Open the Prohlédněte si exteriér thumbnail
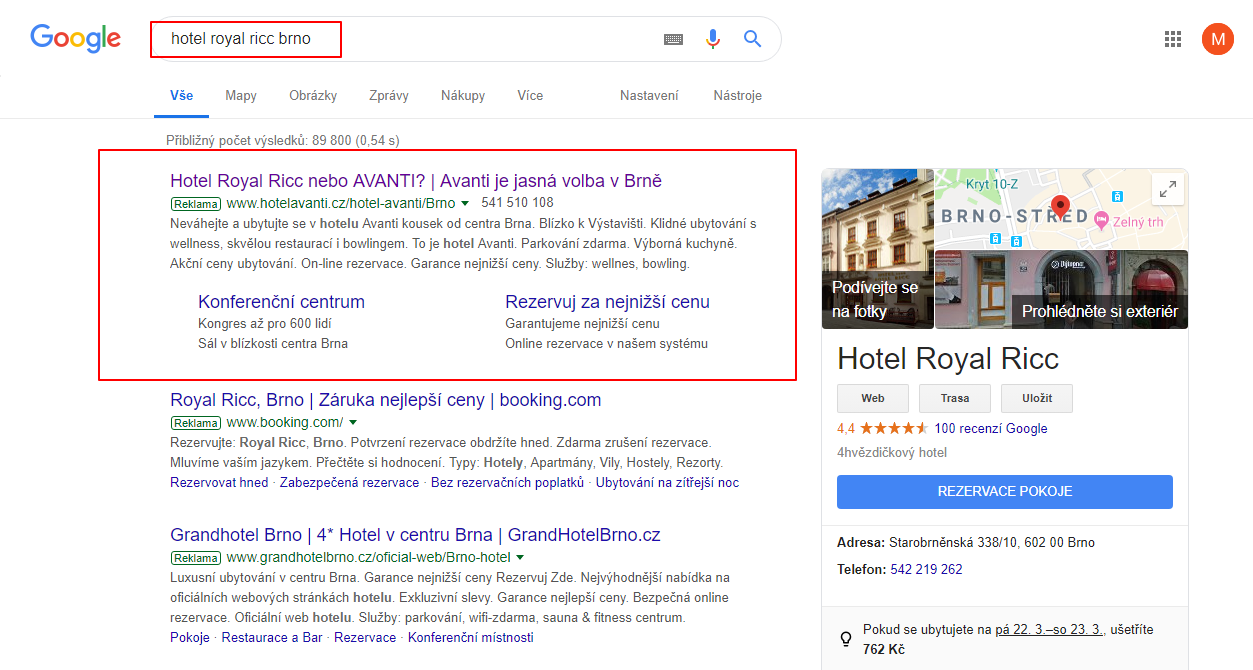 (x=1062, y=290)
